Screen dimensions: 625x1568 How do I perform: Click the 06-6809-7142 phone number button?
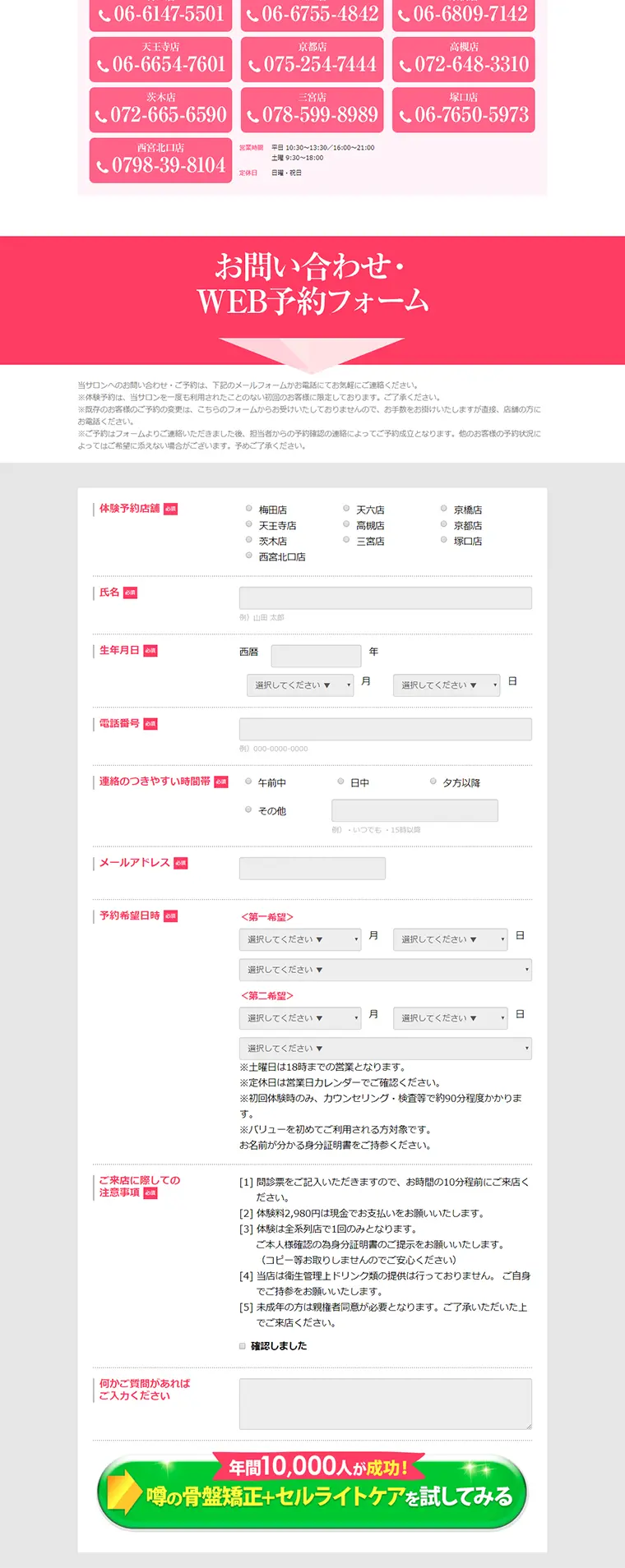tap(463, 14)
